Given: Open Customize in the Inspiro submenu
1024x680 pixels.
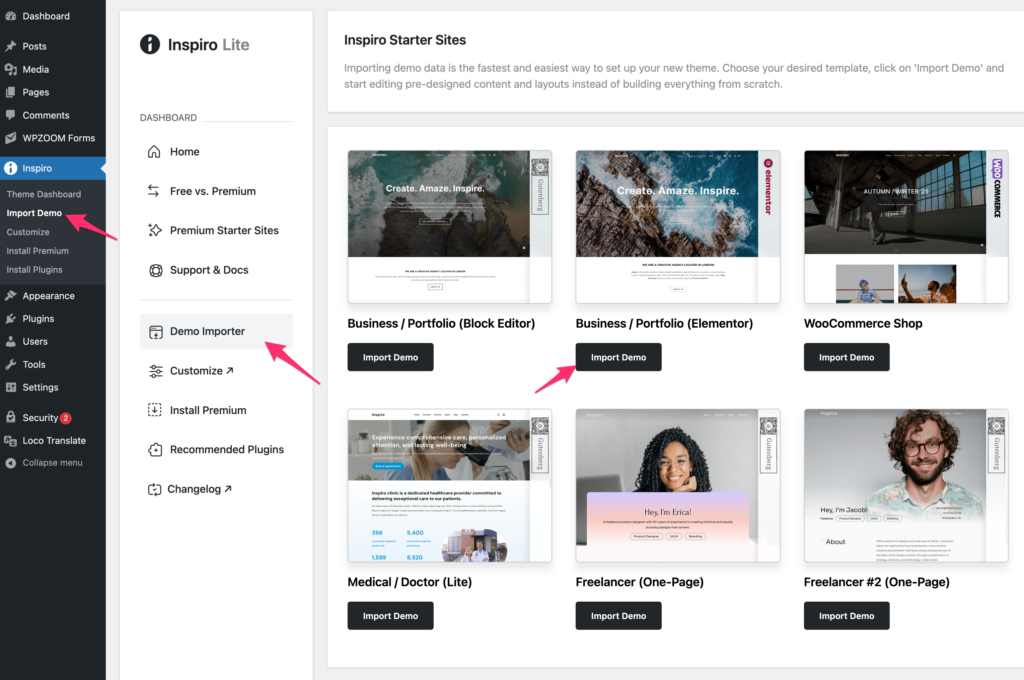Looking at the screenshot, I should [28, 232].
